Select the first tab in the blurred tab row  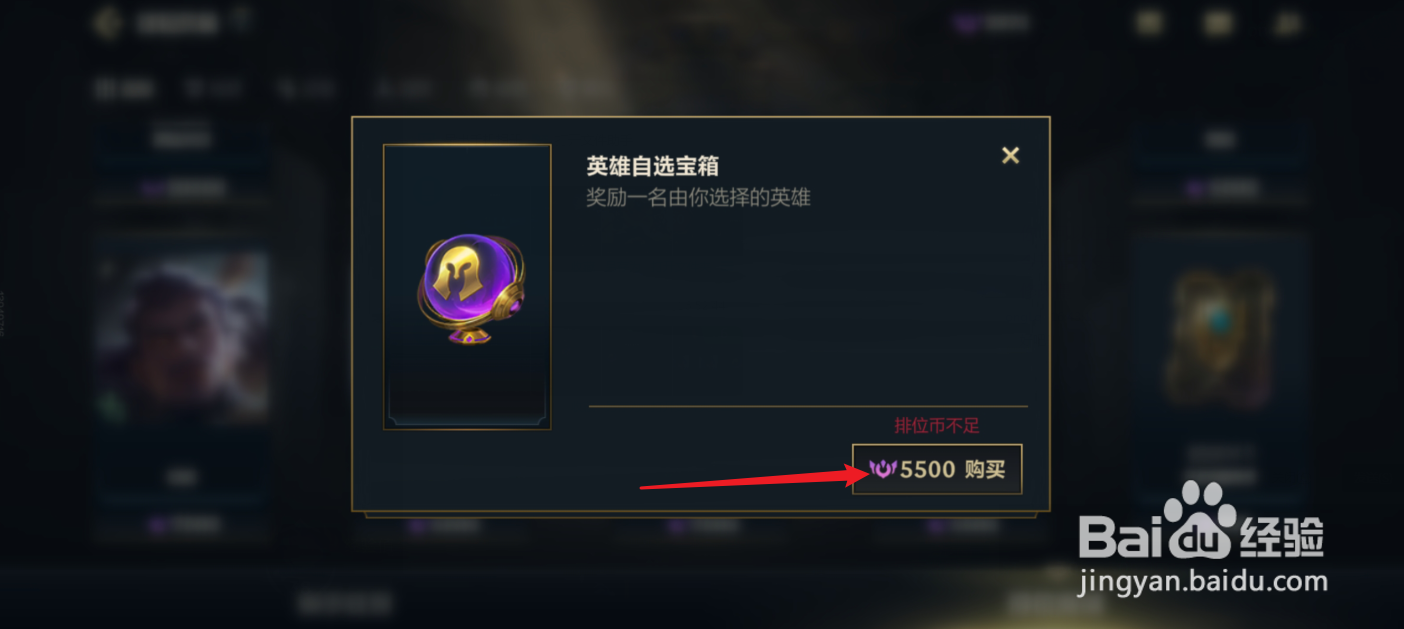(x=123, y=89)
